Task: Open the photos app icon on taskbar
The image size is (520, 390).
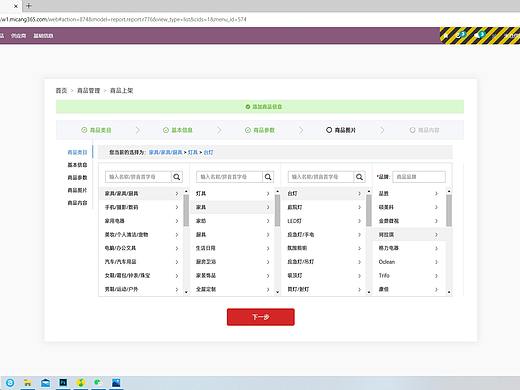Action: (x=116, y=383)
